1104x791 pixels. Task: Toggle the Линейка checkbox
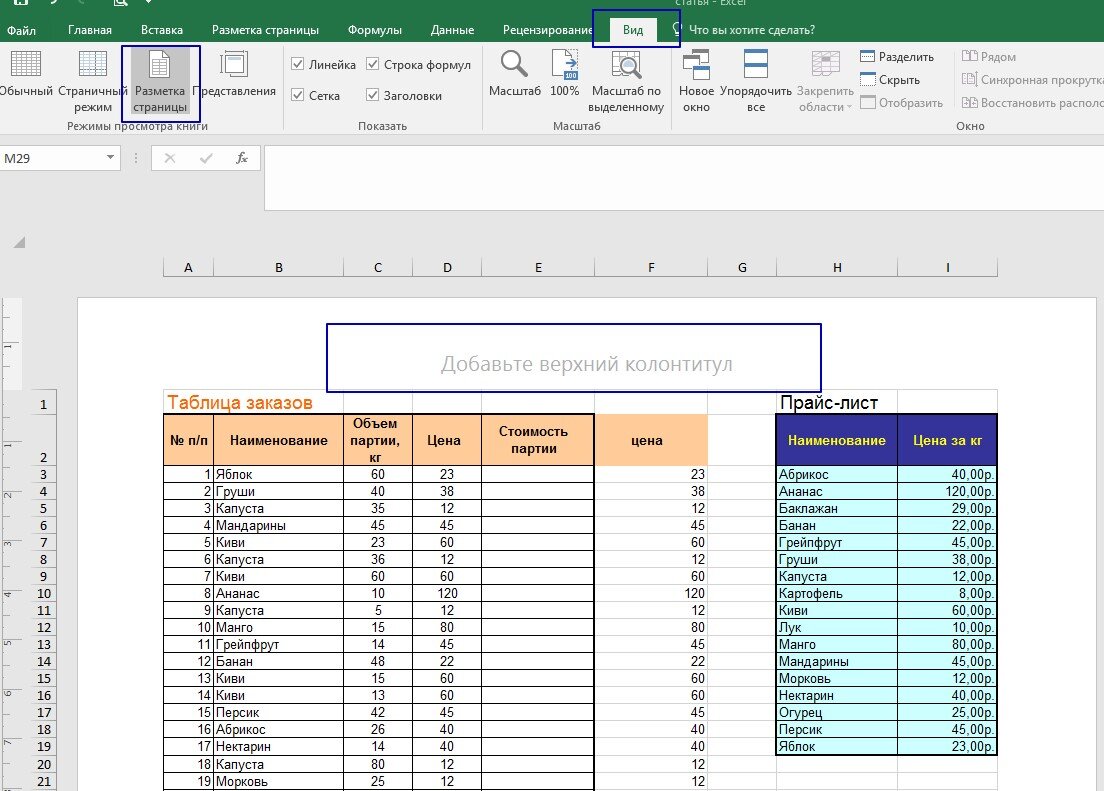point(298,64)
